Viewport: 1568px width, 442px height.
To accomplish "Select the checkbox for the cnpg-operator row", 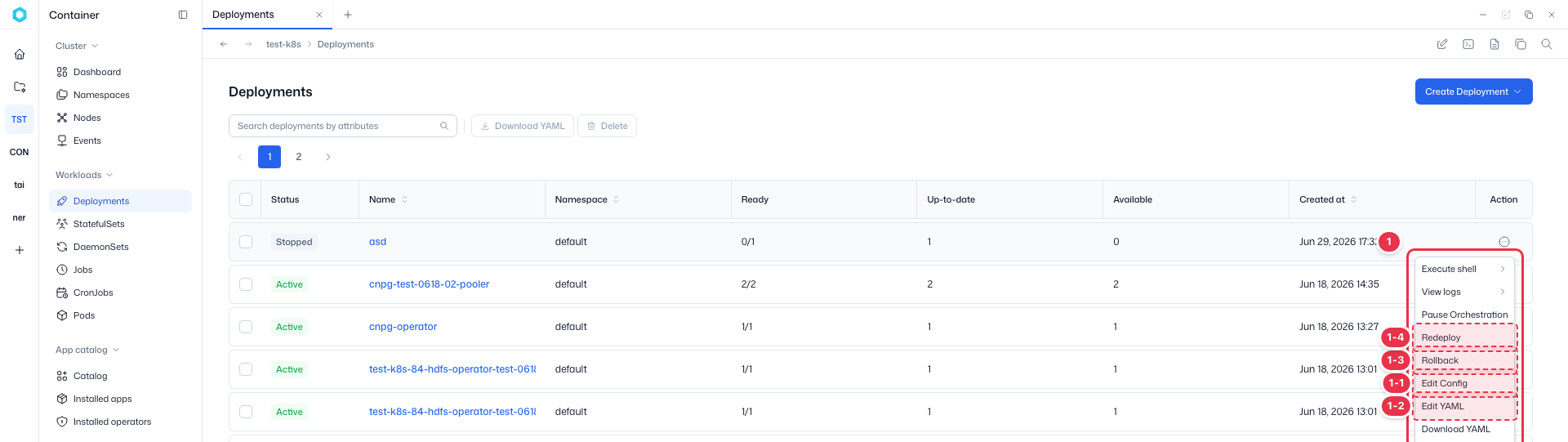I will point(246,327).
